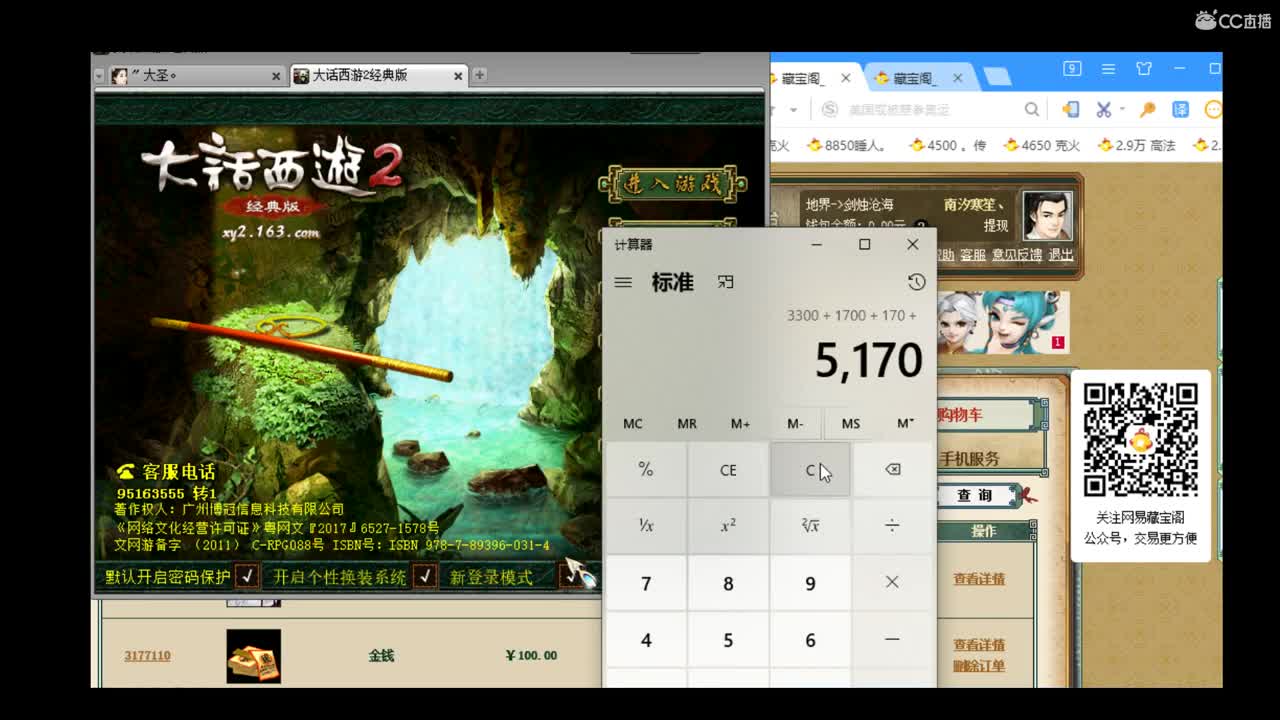Click the gold item thumbnail in order row
1280x720 pixels.
point(253,656)
